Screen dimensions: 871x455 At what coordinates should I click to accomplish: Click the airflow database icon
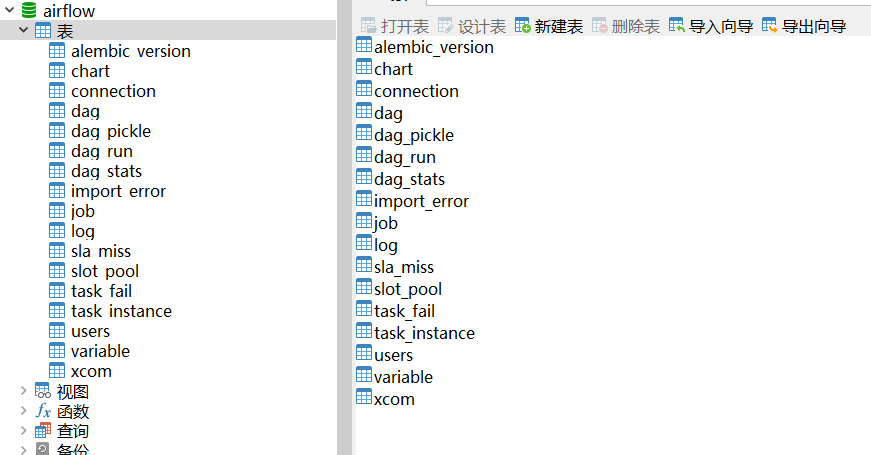click(x=29, y=10)
